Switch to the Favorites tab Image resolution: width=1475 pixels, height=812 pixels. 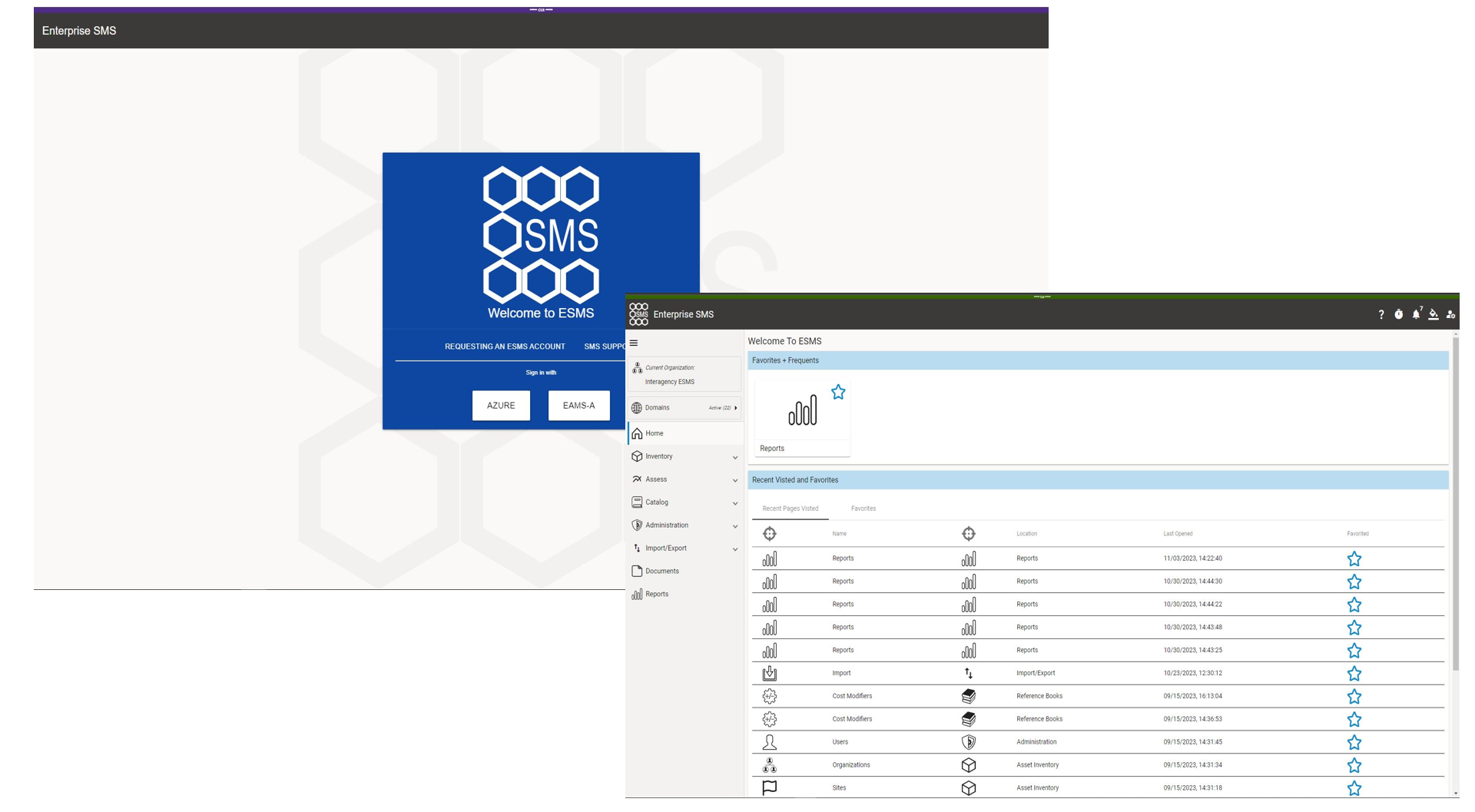863,509
